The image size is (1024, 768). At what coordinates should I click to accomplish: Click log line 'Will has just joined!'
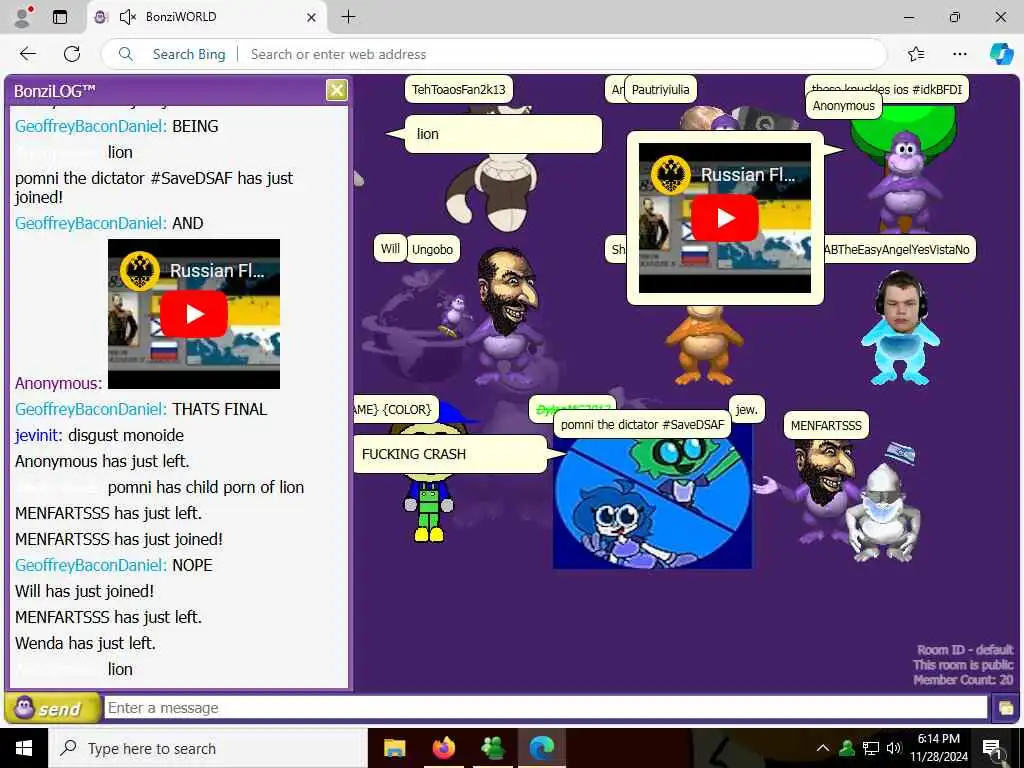tap(84, 591)
